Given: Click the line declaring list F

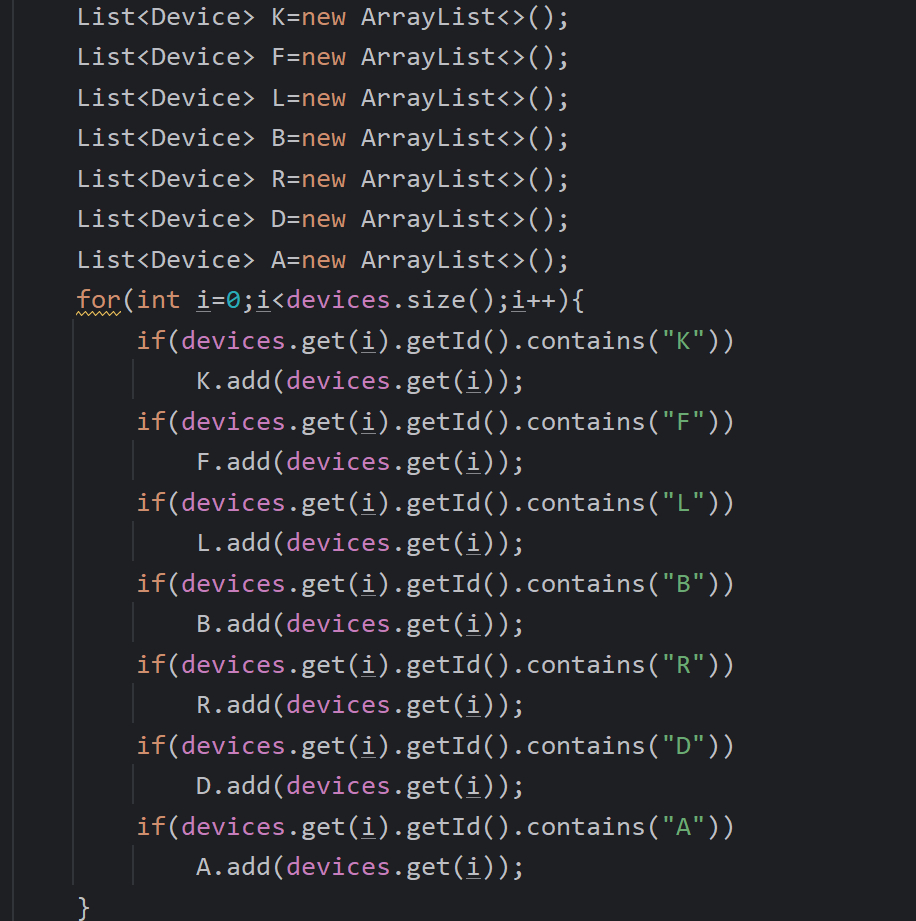Looking at the screenshot, I should pyautogui.click(x=323, y=58).
